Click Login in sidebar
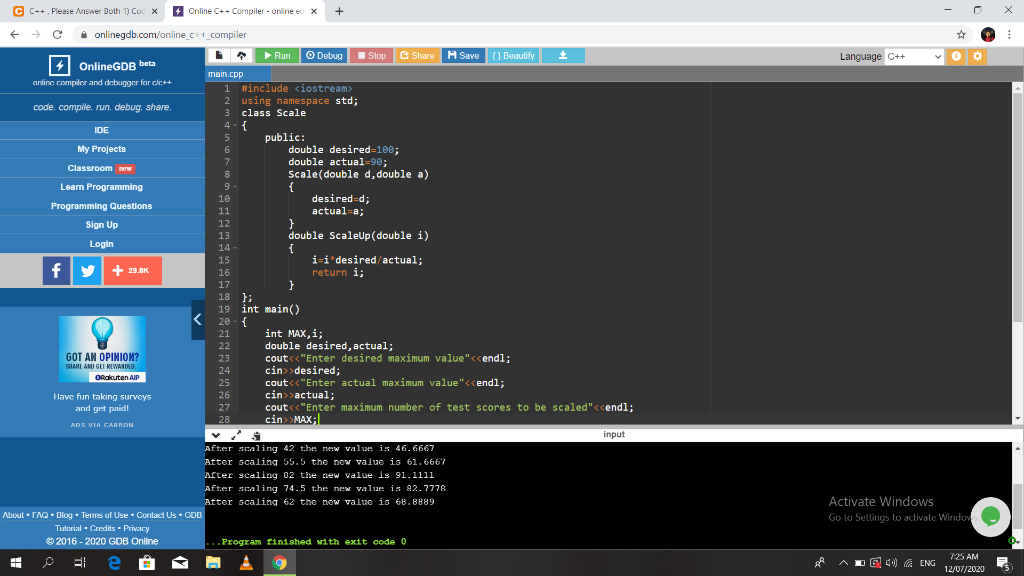The width and height of the screenshot is (1024, 576). pos(102,244)
